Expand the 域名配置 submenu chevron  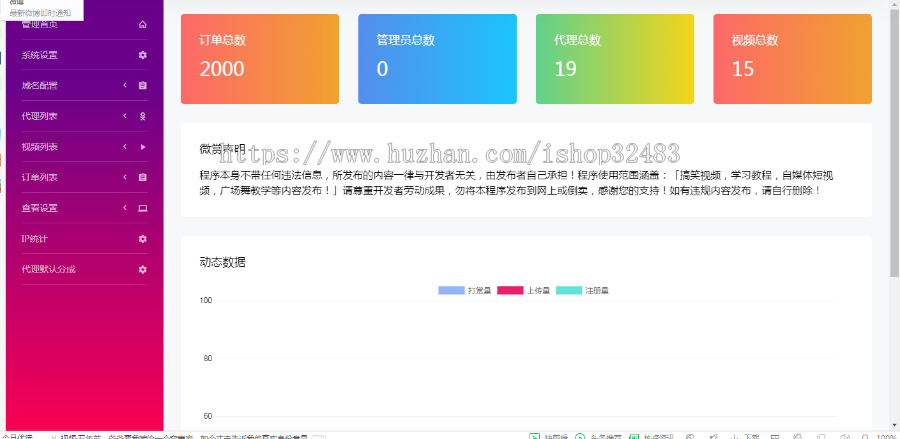coord(125,86)
